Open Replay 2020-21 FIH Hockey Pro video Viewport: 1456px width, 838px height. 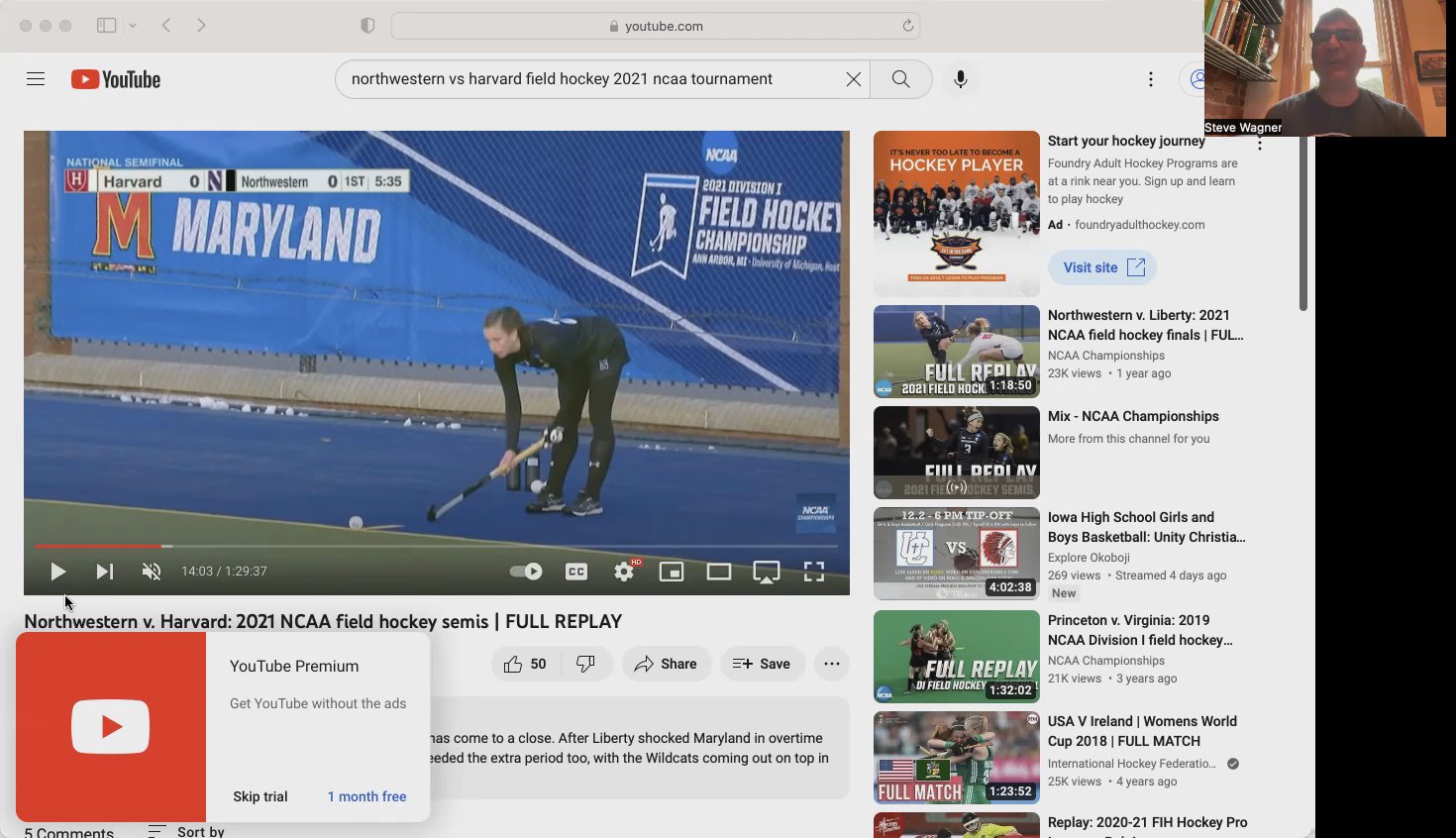pos(1147,822)
